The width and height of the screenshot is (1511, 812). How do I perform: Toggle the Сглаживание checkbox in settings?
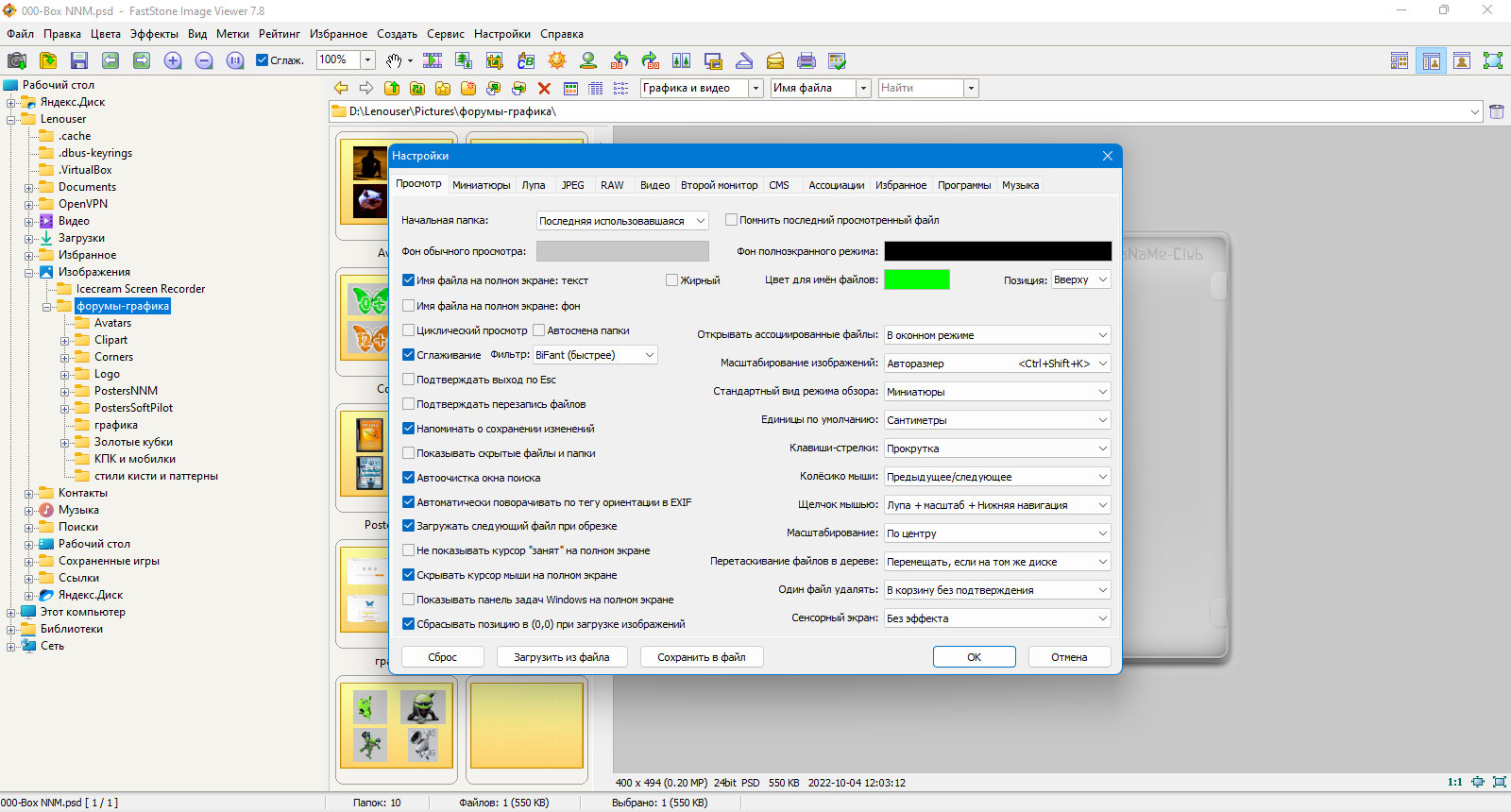pyautogui.click(x=409, y=355)
